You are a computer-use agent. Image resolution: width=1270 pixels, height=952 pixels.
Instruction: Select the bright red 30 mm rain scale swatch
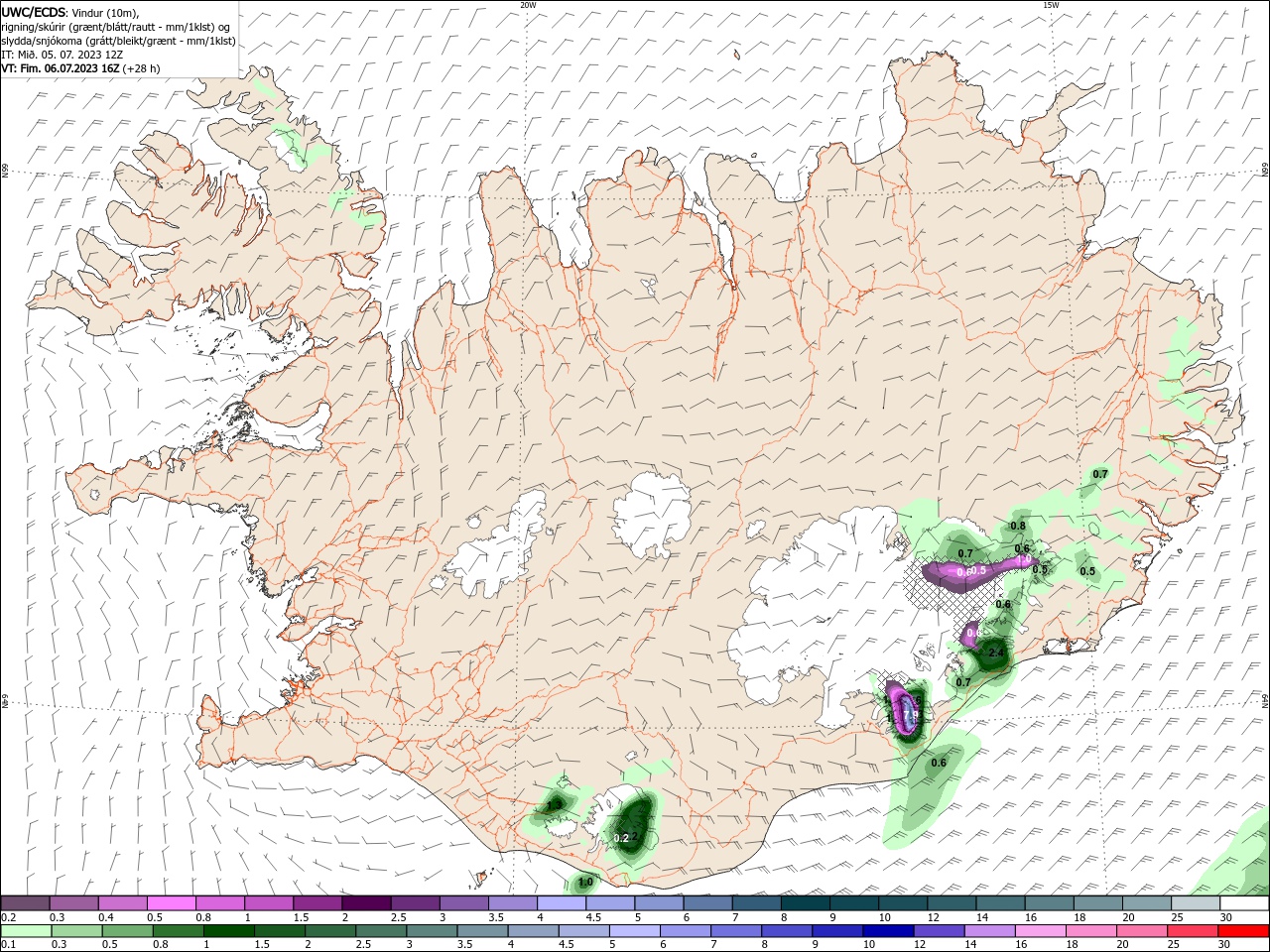click(1243, 931)
